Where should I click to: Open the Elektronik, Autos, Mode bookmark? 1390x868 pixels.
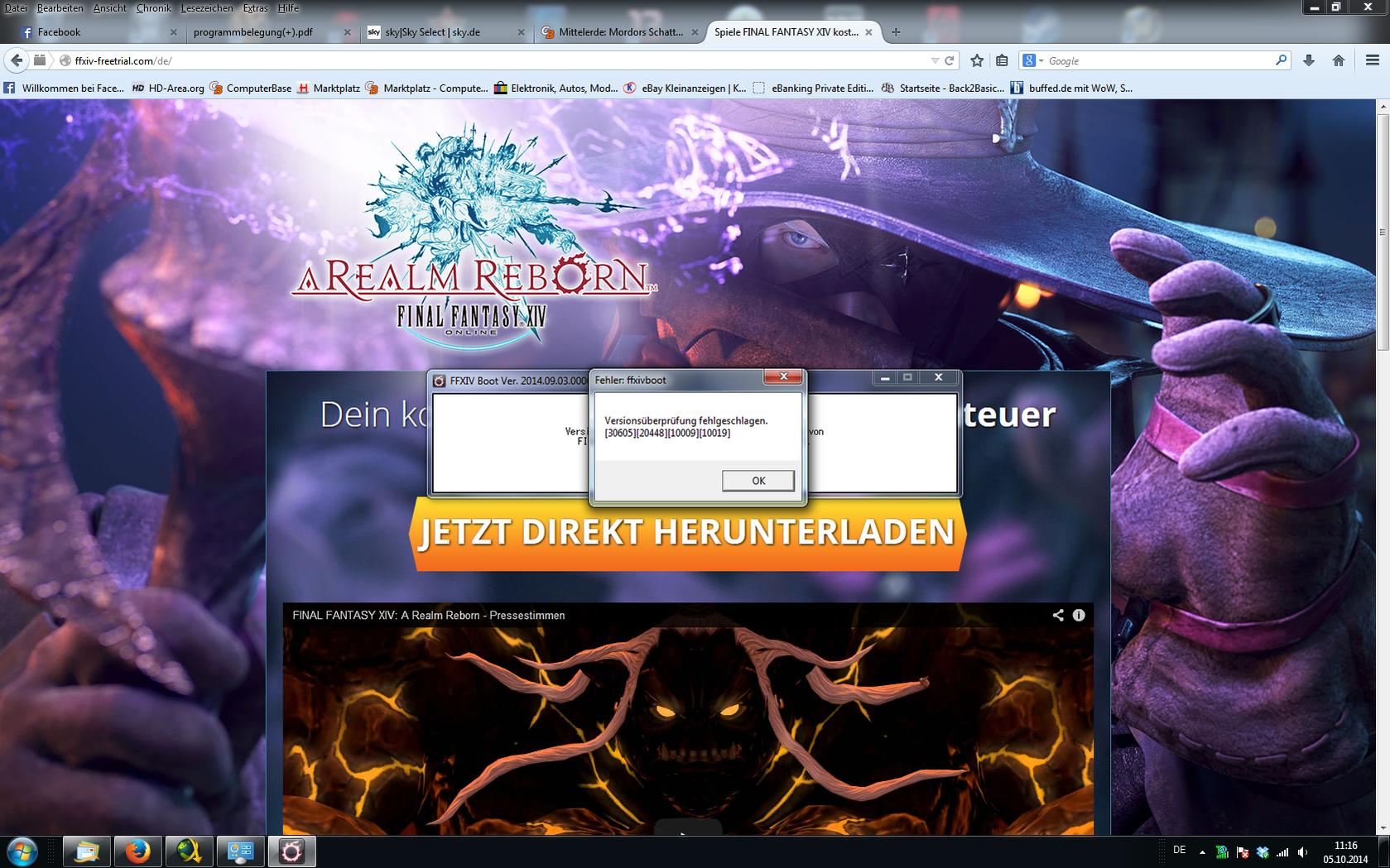tap(556, 88)
